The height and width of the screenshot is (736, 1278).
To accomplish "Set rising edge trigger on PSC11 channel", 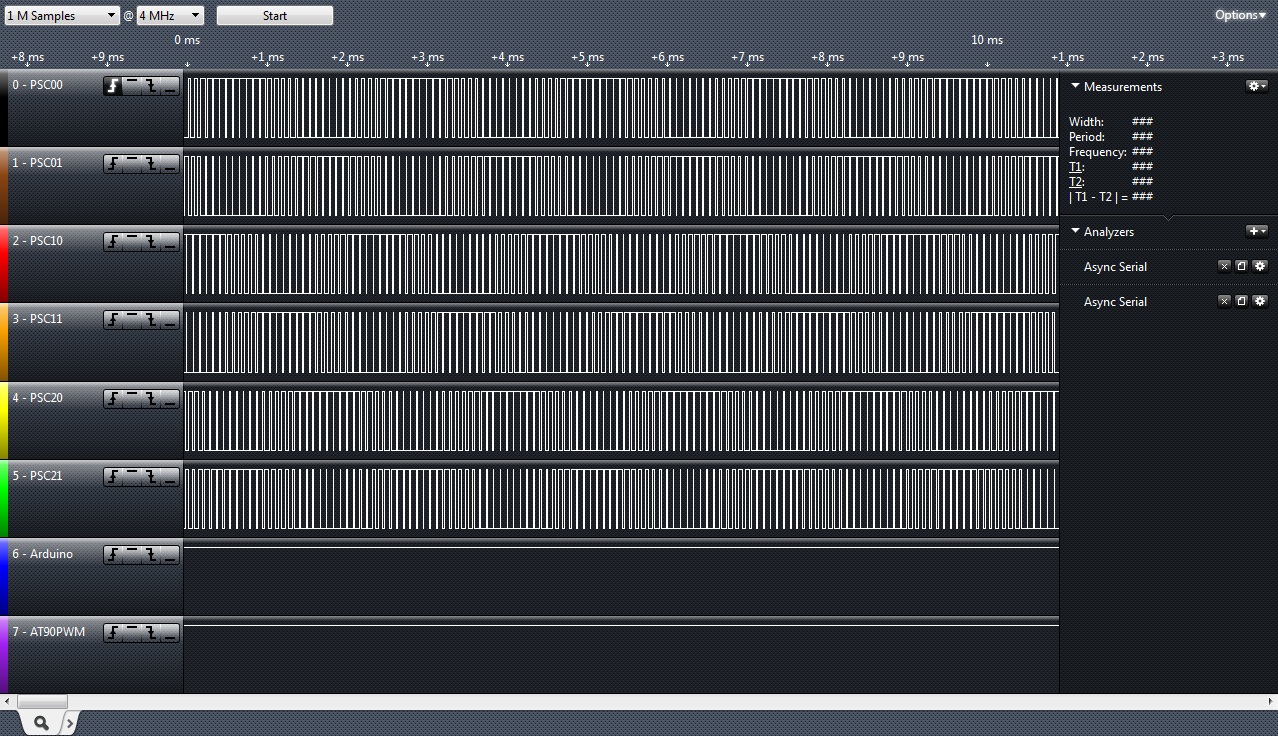I will (113, 320).
